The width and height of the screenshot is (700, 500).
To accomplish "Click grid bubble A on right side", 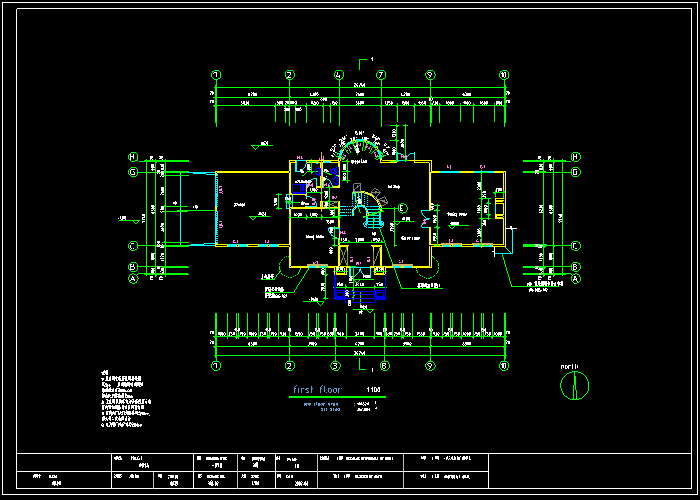I will tap(576, 280).
